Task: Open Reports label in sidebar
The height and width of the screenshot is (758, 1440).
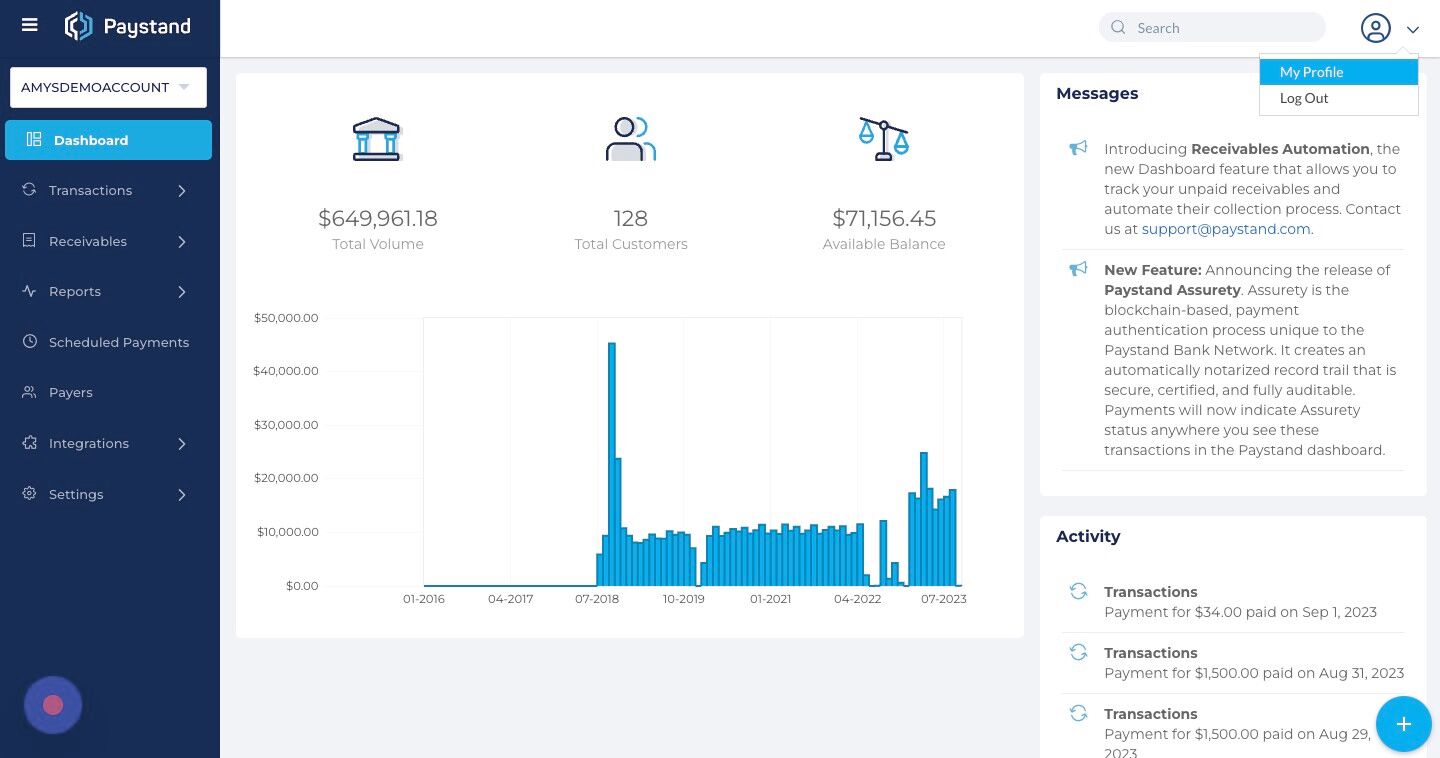Action: (x=75, y=291)
